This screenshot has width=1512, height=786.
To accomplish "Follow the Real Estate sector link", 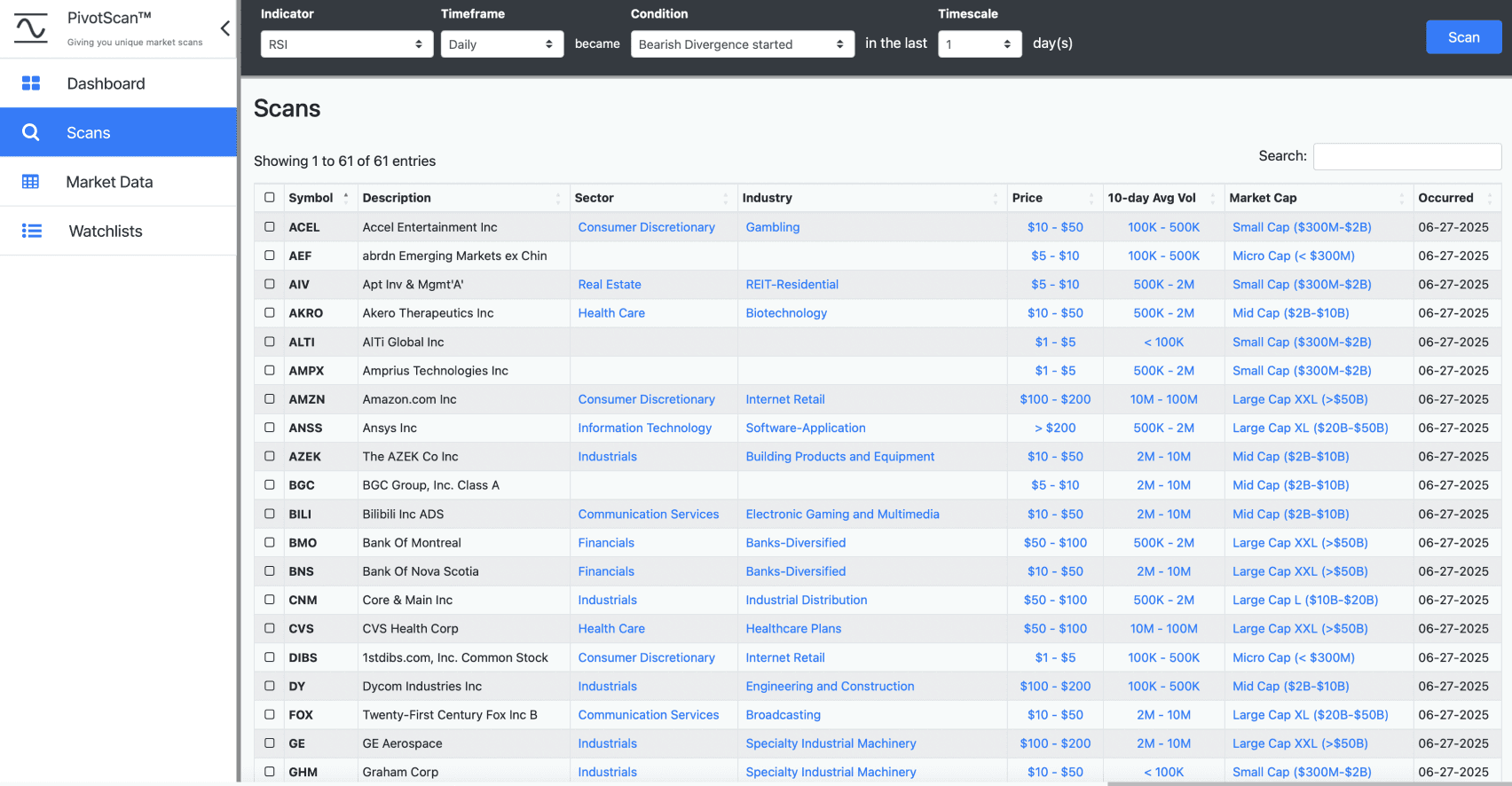I will coord(610,285).
